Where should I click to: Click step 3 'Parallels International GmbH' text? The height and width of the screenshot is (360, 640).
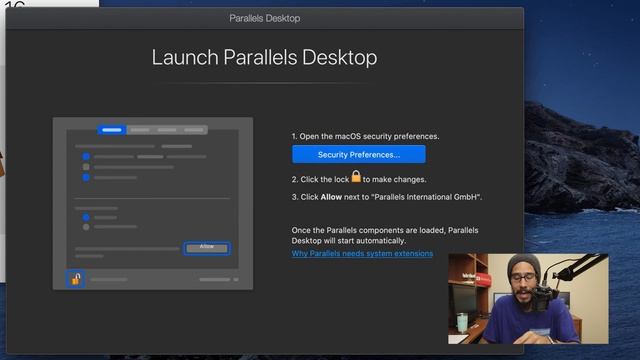[426, 197]
